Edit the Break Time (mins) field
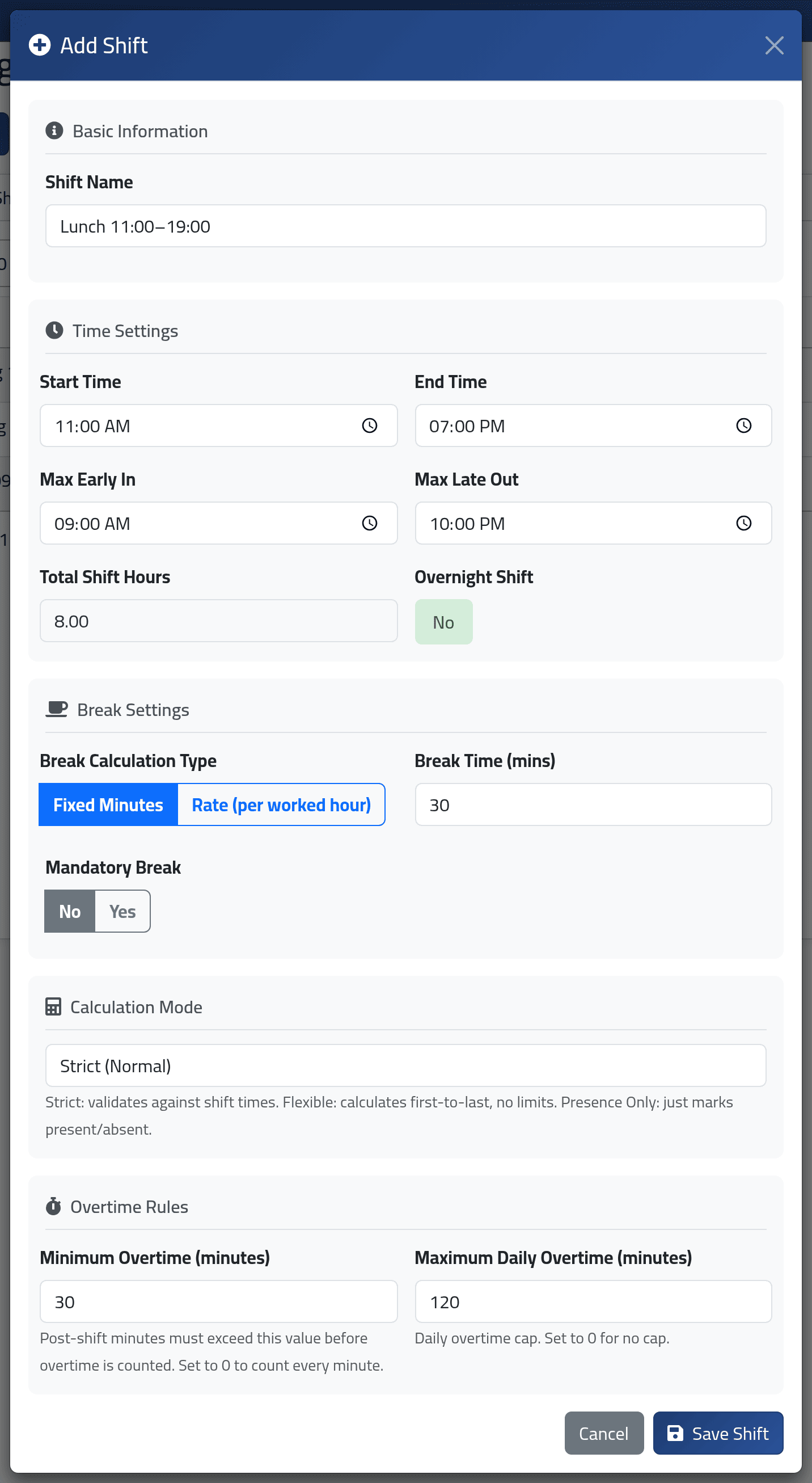 coord(593,804)
